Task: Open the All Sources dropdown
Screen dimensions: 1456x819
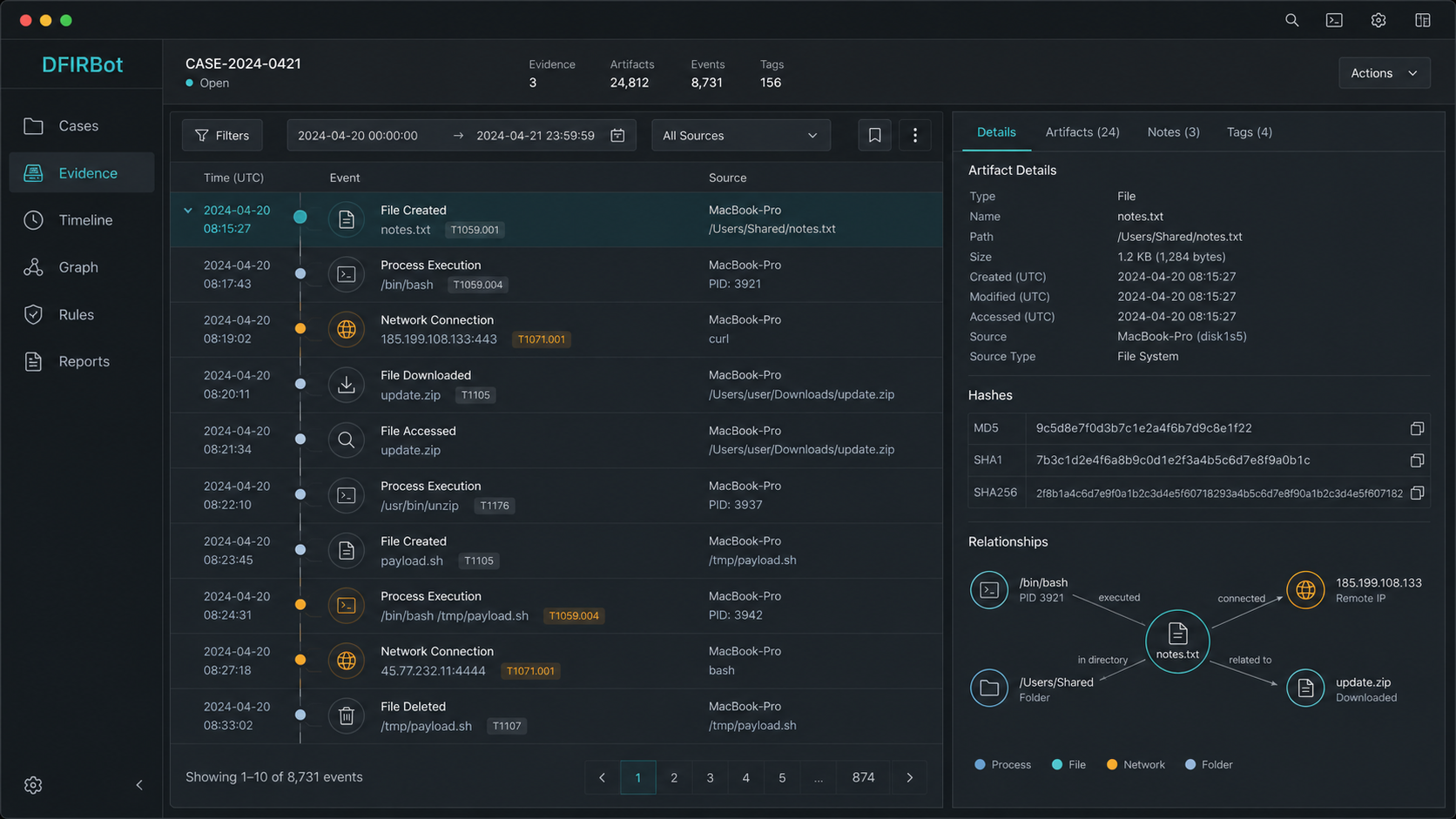Action: (741, 136)
